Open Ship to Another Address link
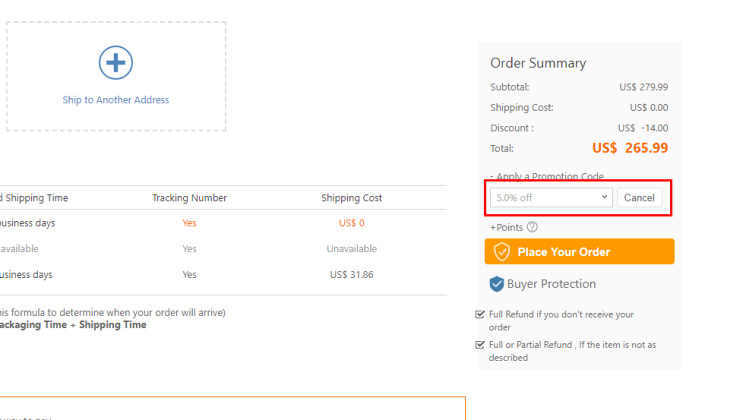743x420 pixels. tap(116, 100)
